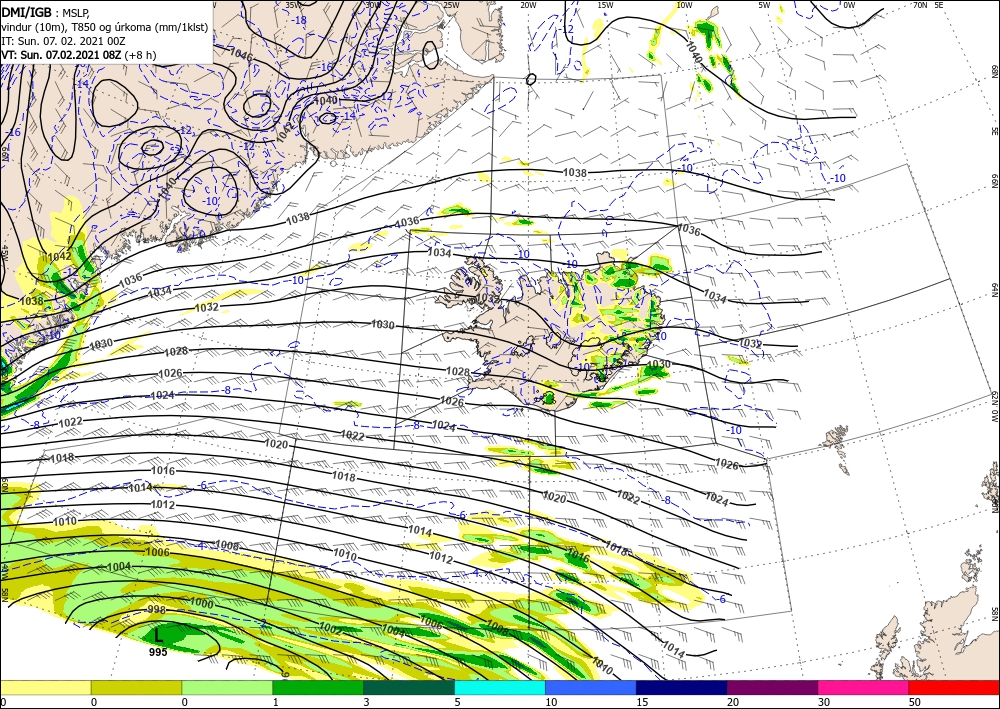Click the 10W longitude label
The height and width of the screenshot is (709, 1000).
[x=684, y=5]
